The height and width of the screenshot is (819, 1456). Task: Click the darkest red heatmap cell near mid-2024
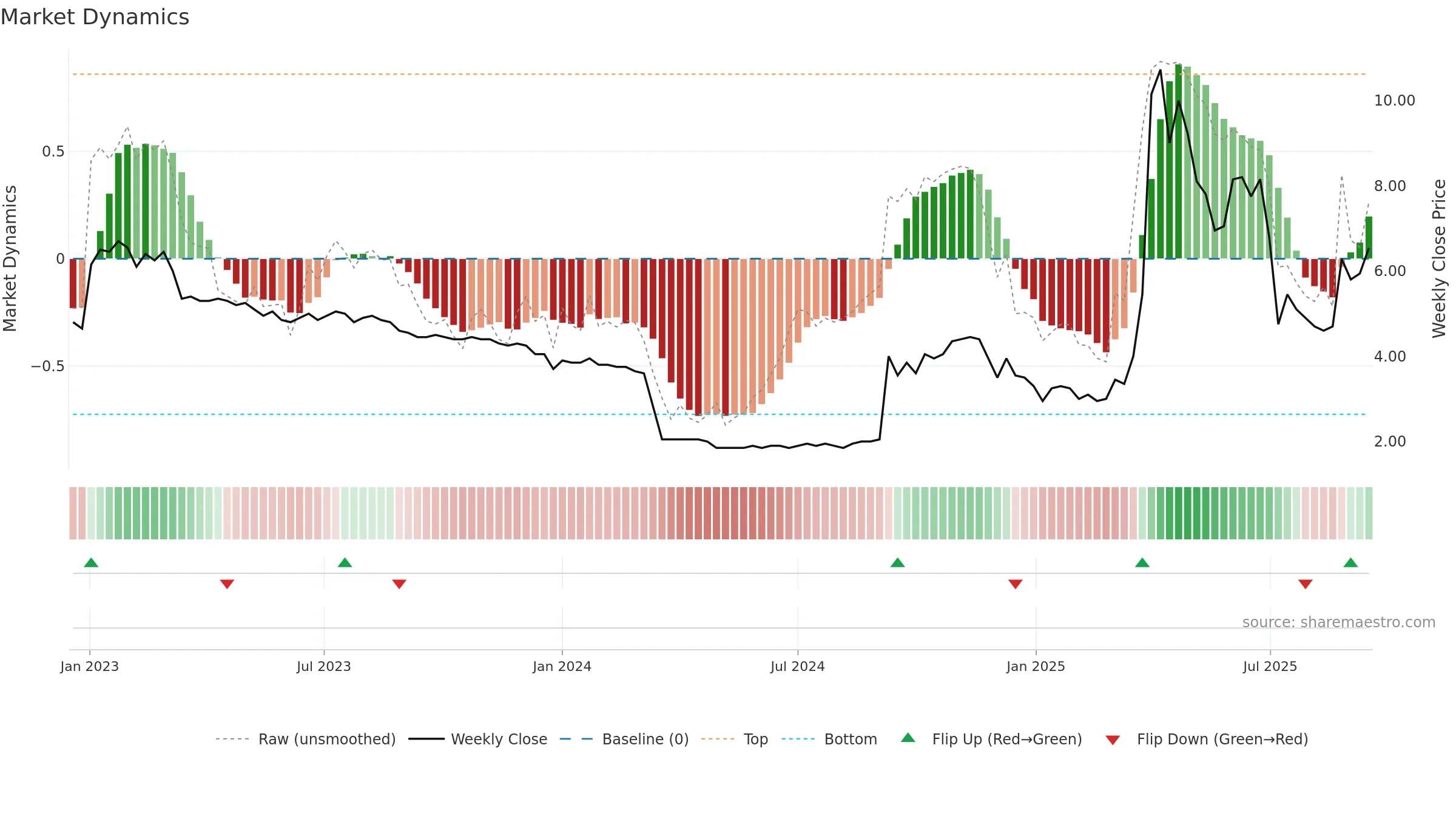[x=726, y=513]
